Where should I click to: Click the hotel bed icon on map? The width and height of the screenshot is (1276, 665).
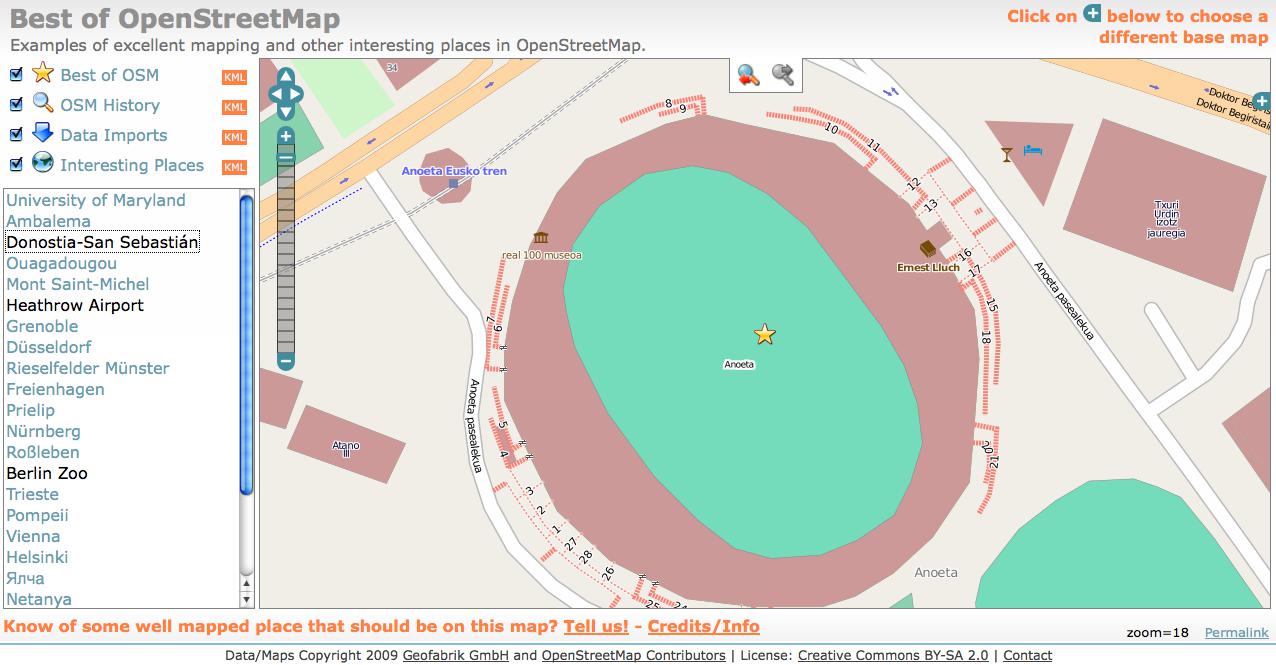click(x=1033, y=151)
